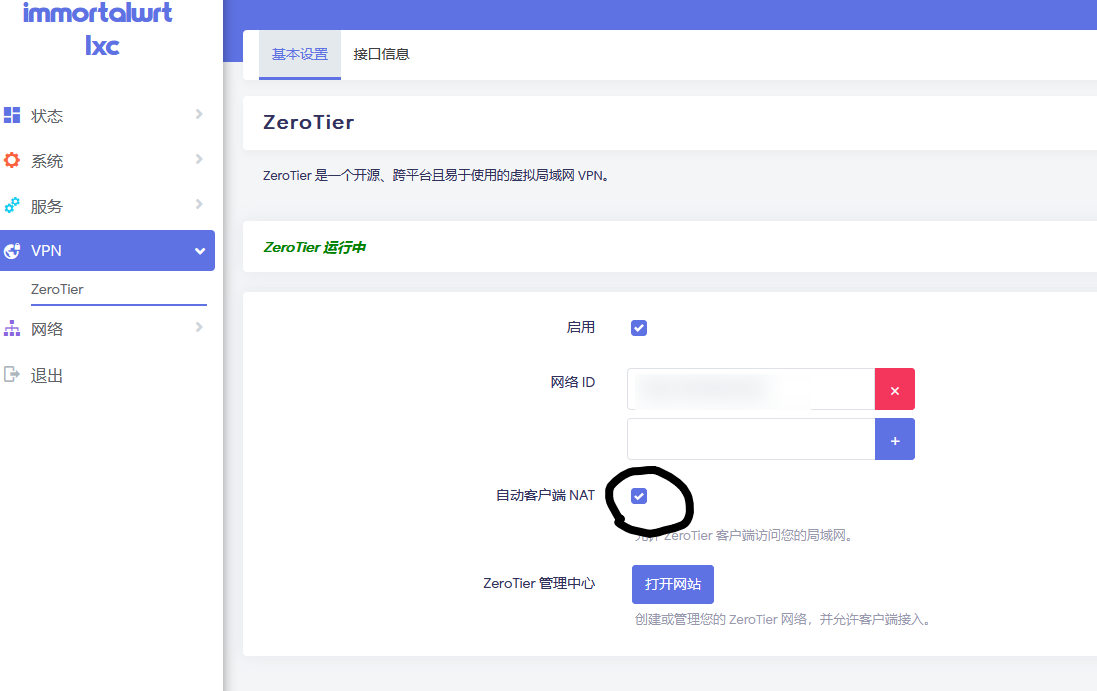This screenshot has width=1097, height=691.
Task: Collapse the VPN menu chevron
Action: (200, 251)
